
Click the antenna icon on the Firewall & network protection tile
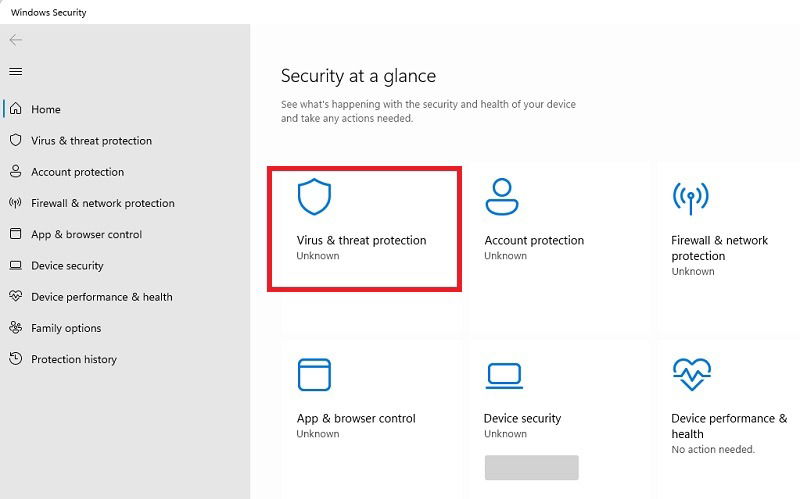pos(690,198)
